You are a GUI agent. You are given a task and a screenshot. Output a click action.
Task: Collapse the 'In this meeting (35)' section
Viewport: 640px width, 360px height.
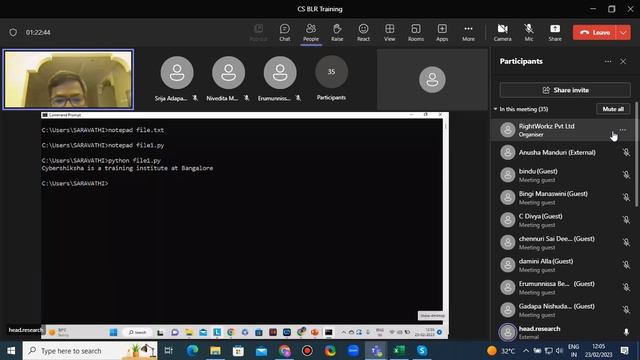coord(495,109)
